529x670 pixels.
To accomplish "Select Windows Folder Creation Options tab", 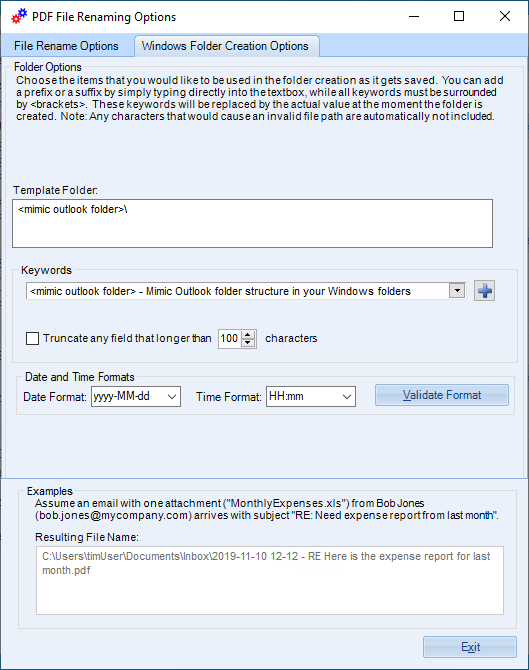I will point(225,46).
